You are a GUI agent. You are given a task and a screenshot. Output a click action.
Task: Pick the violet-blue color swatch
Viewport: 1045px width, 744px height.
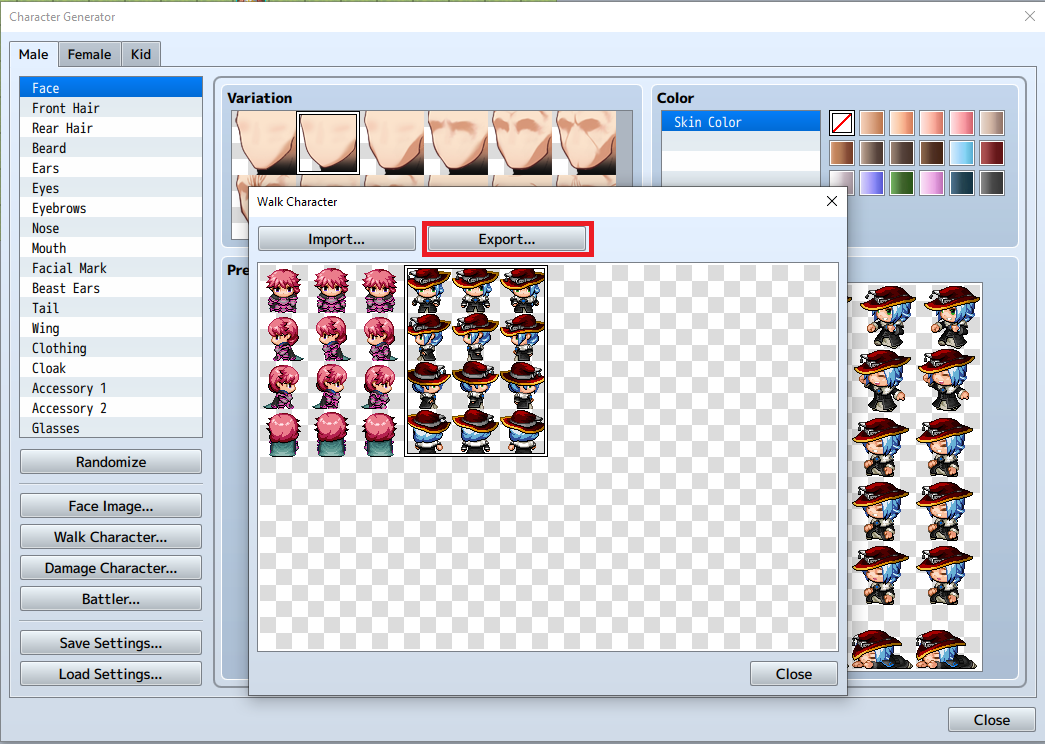coord(872,183)
